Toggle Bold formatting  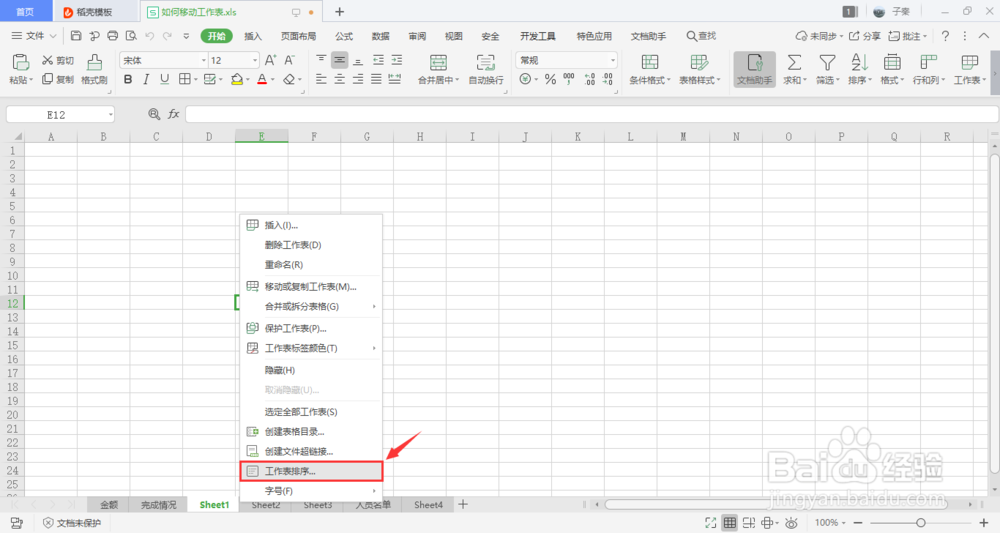click(x=128, y=79)
